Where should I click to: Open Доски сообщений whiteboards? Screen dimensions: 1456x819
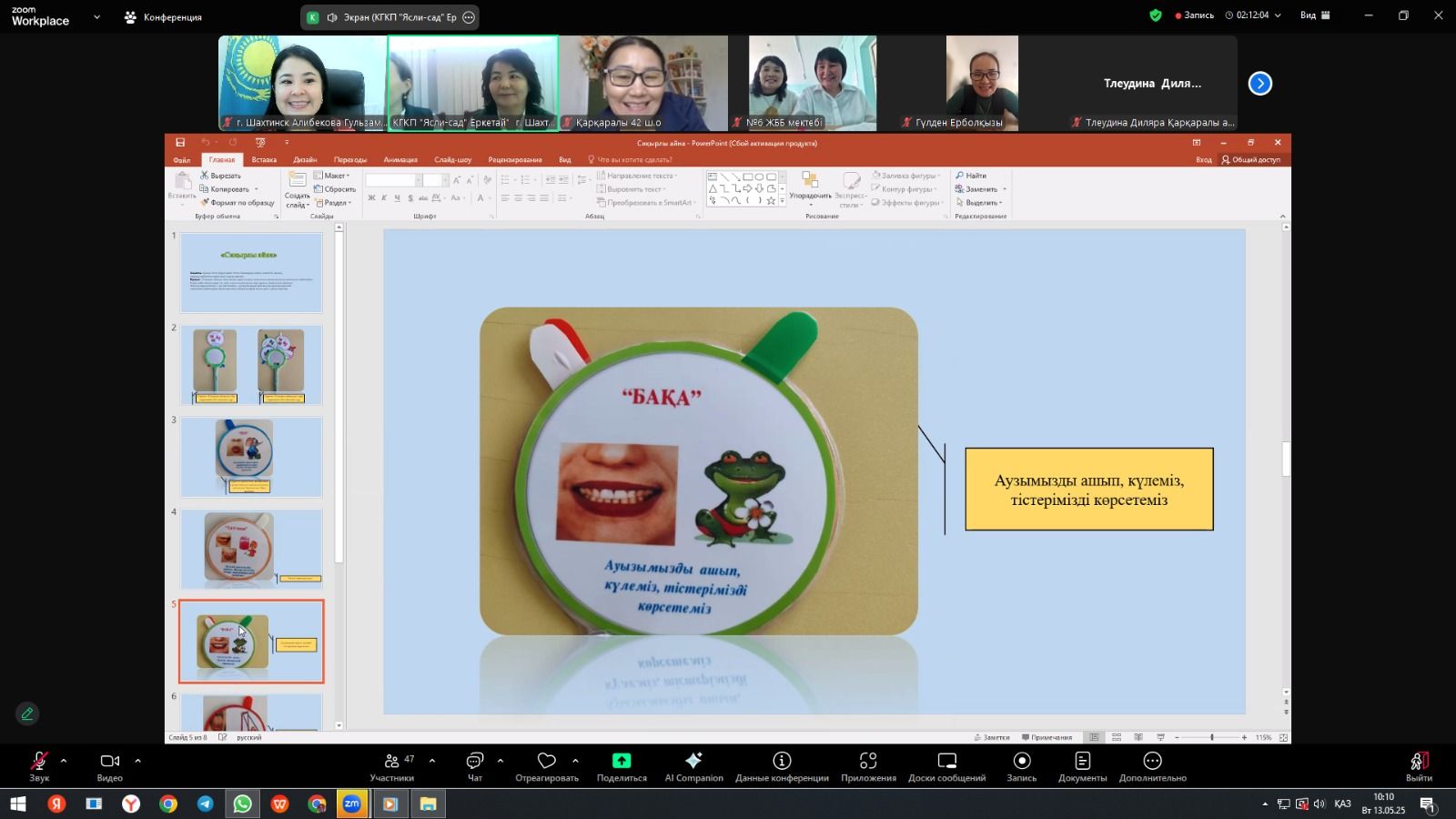pyautogui.click(x=946, y=765)
